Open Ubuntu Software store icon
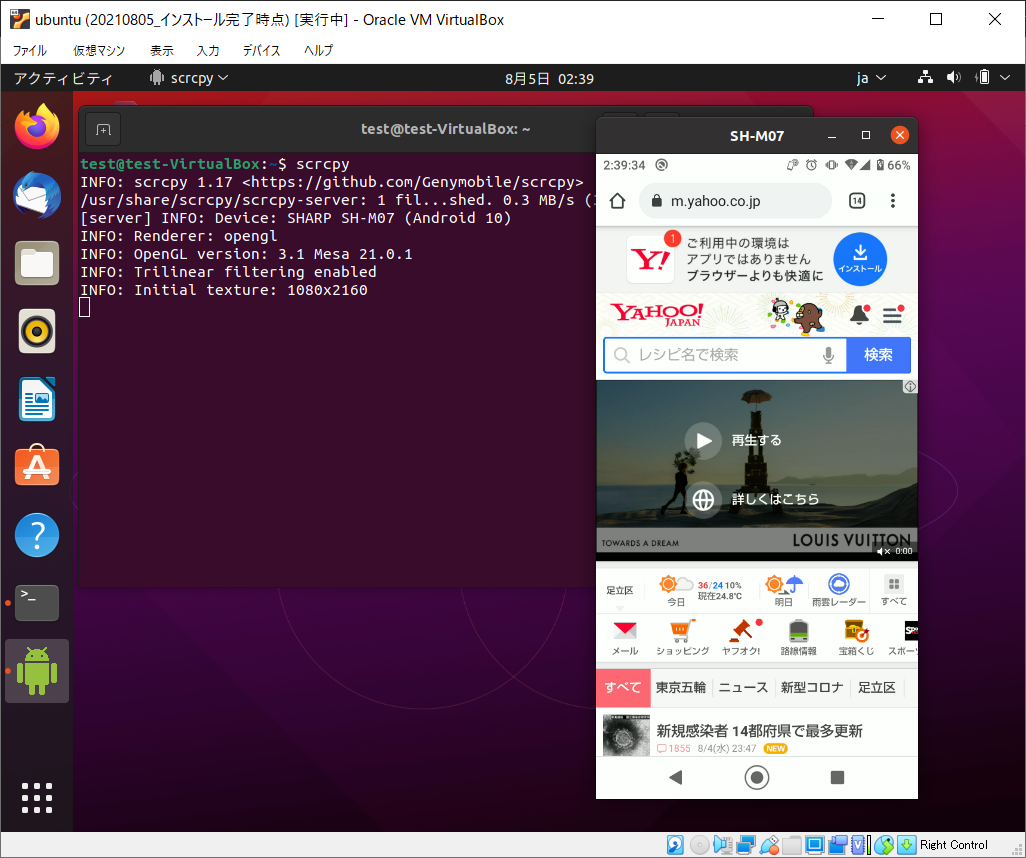The width and height of the screenshot is (1026, 858). pyautogui.click(x=37, y=466)
